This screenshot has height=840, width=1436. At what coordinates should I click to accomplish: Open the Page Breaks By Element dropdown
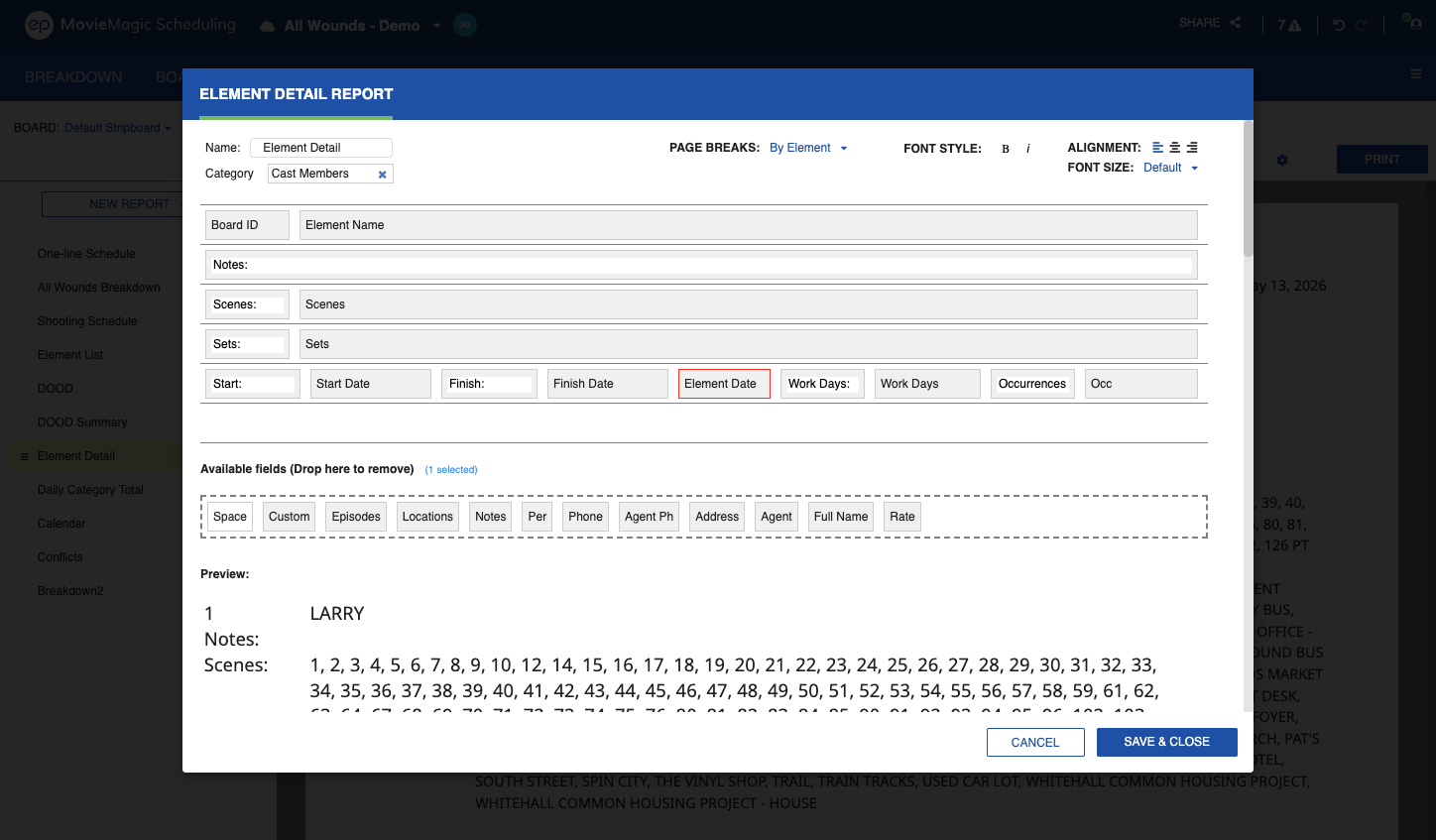(808, 148)
